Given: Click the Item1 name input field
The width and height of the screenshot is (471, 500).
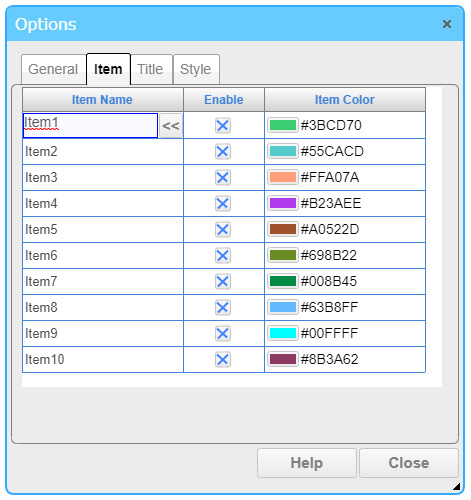Looking at the screenshot, I should click(x=90, y=126).
